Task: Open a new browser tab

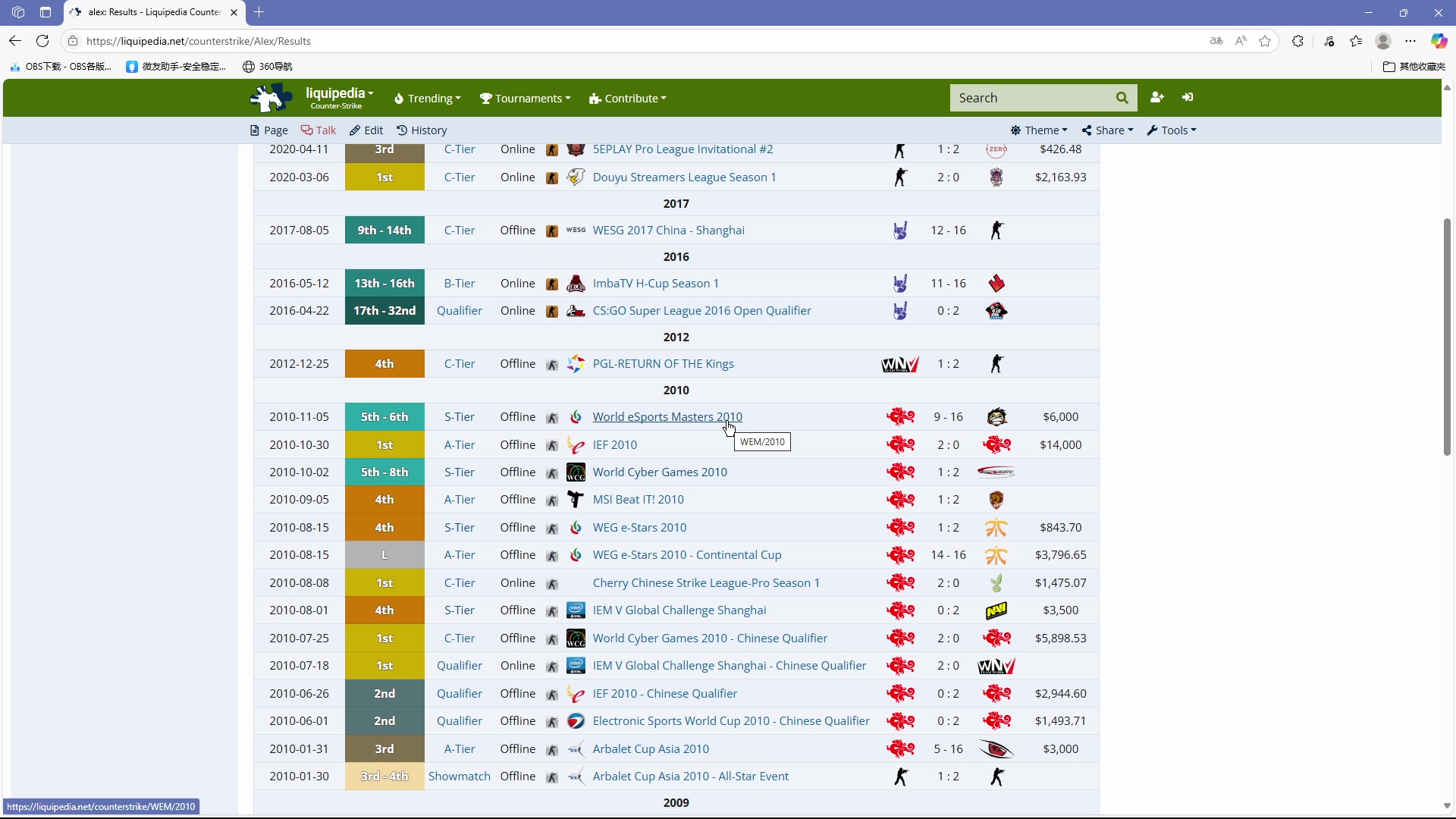Action: click(x=259, y=12)
